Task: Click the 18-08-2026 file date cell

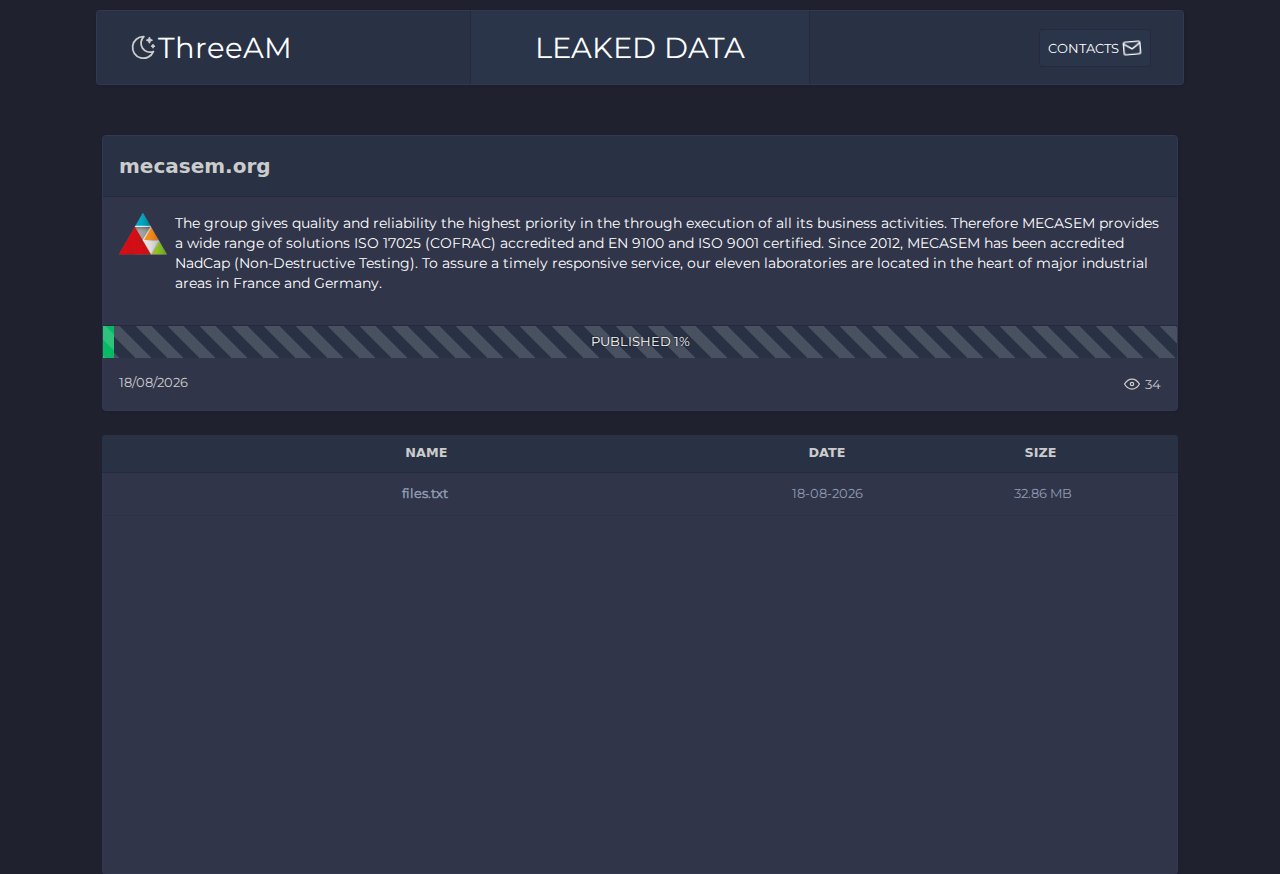Action: point(827,494)
